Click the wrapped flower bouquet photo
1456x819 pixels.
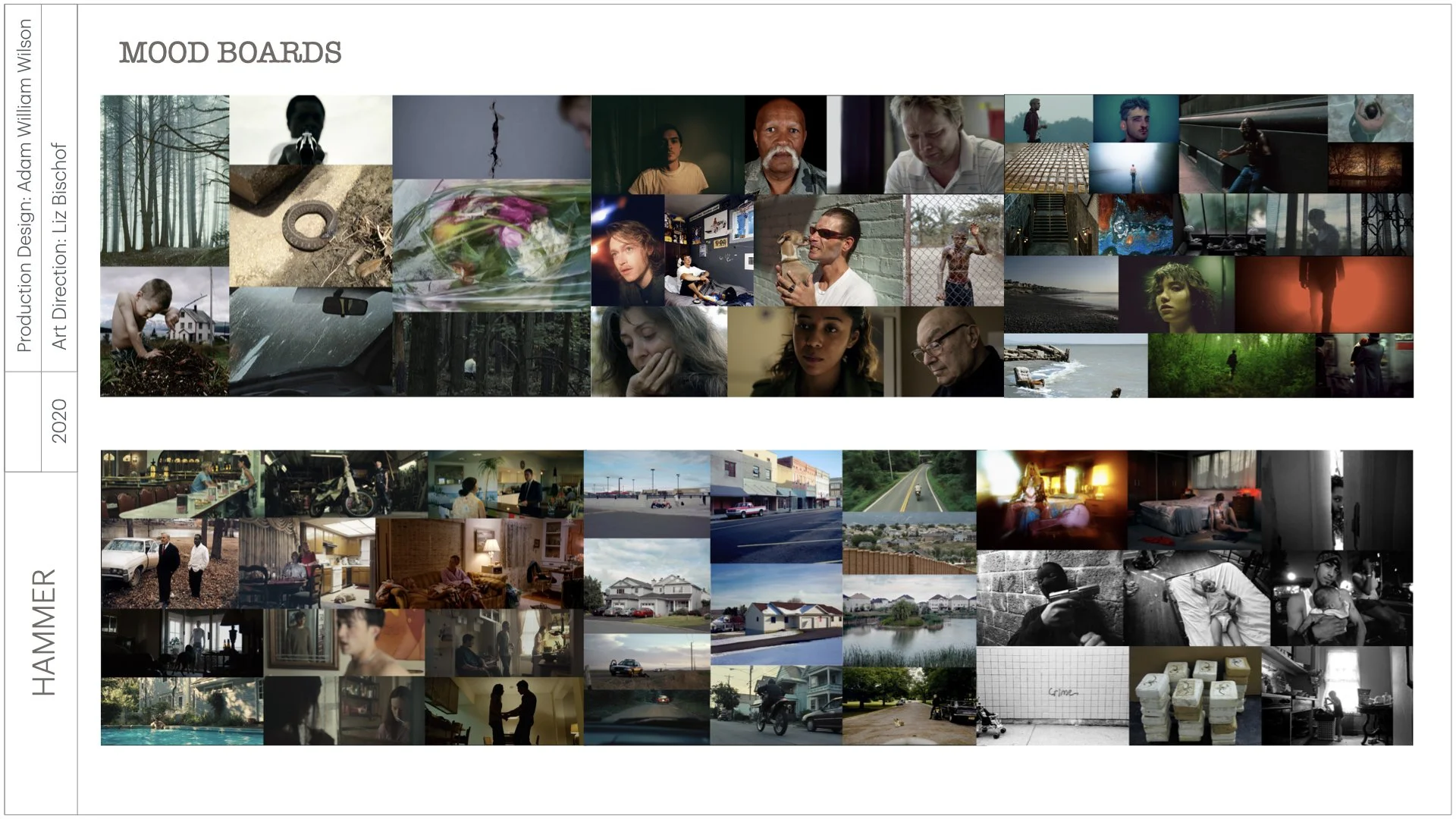click(491, 246)
